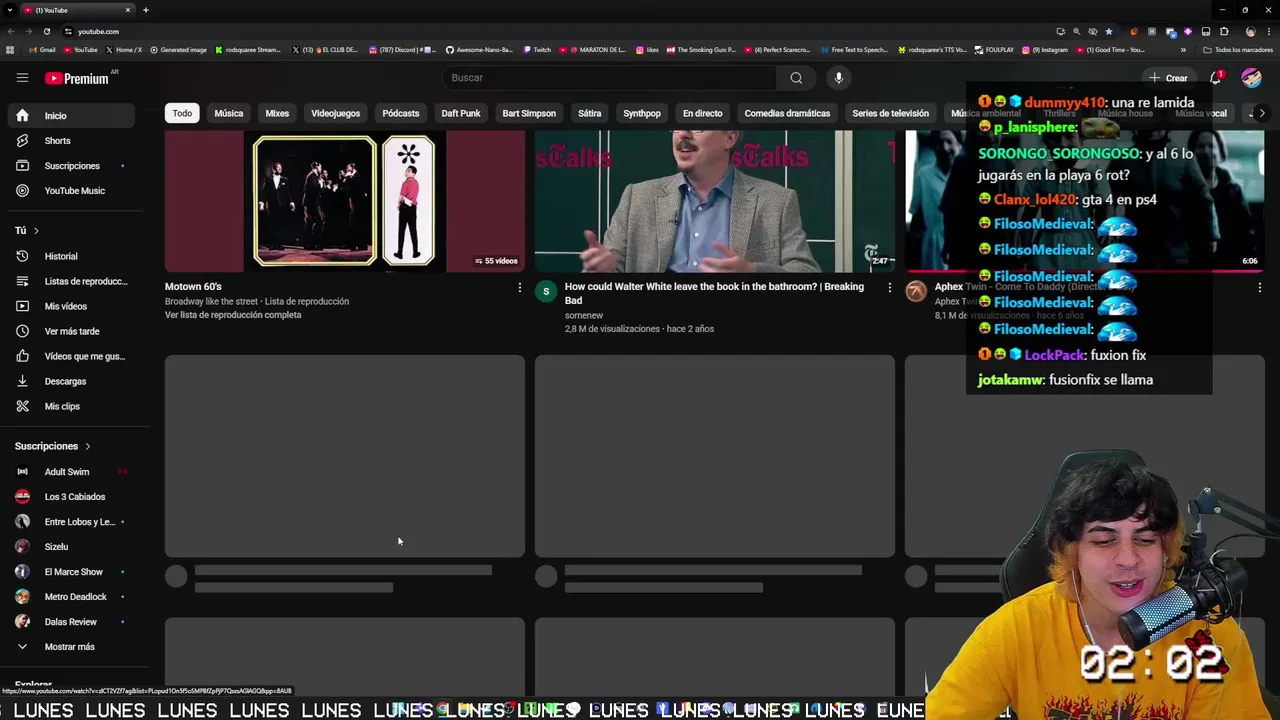Select the Series de televisión filter chip

(x=890, y=113)
